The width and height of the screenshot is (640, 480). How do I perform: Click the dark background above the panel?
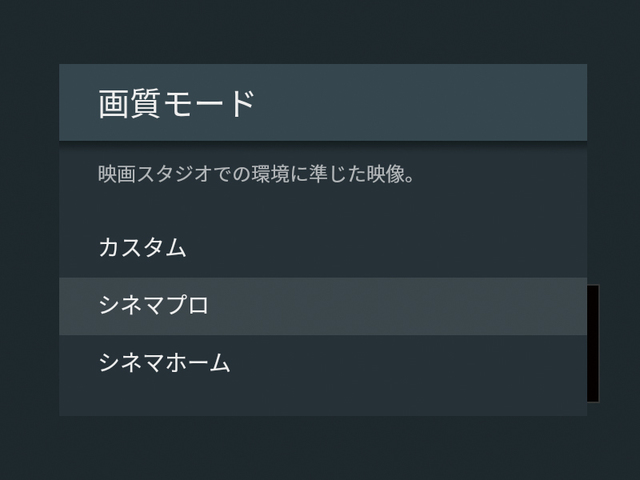coord(320,30)
